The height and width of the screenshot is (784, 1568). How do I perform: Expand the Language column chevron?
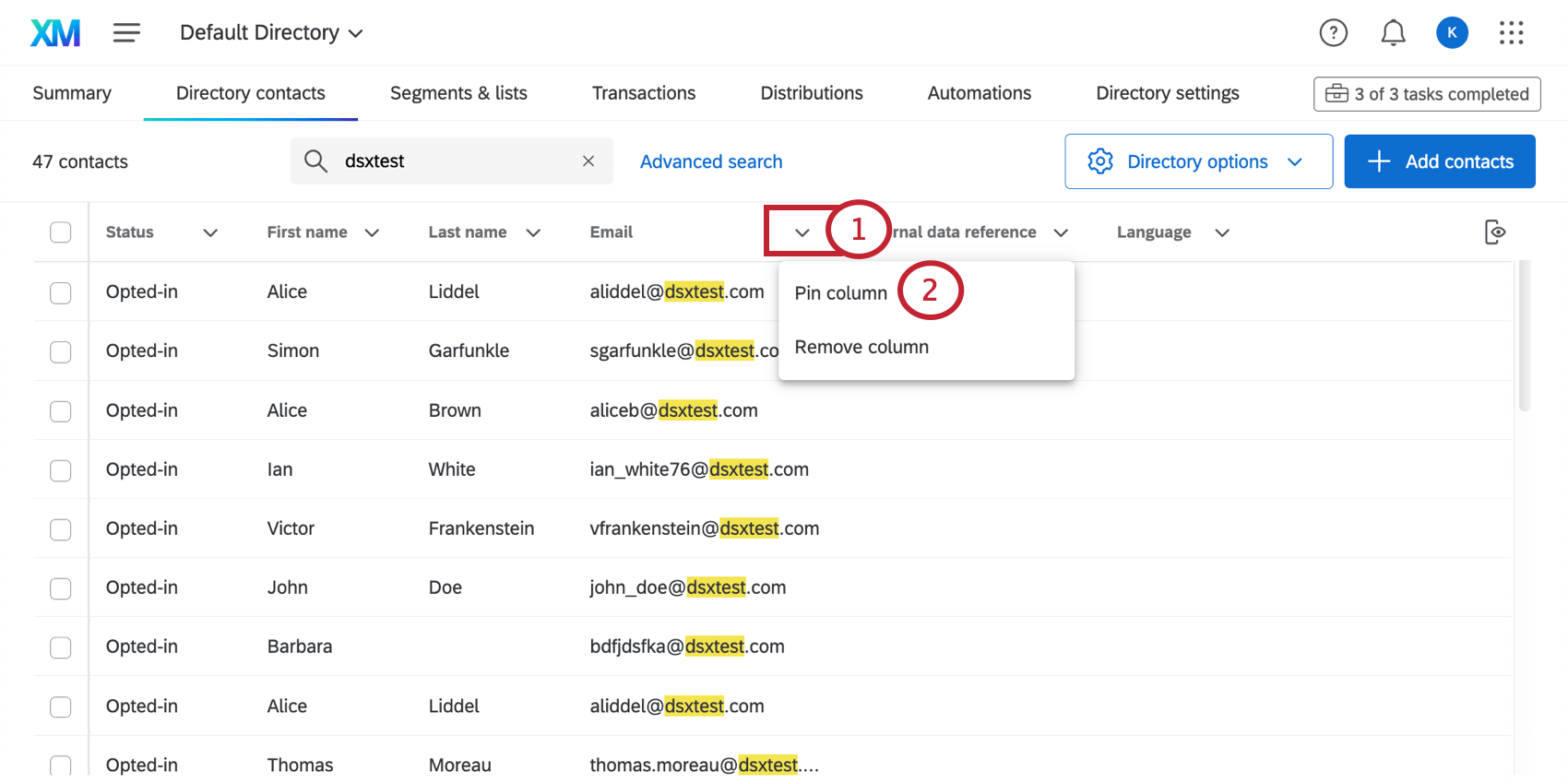(x=1222, y=233)
